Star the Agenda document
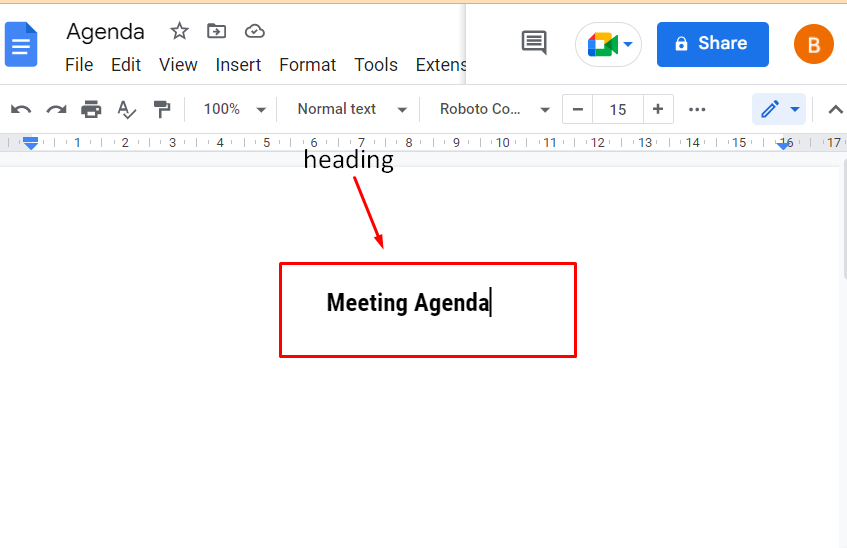The height and width of the screenshot is (548, 847). [179, 31]
